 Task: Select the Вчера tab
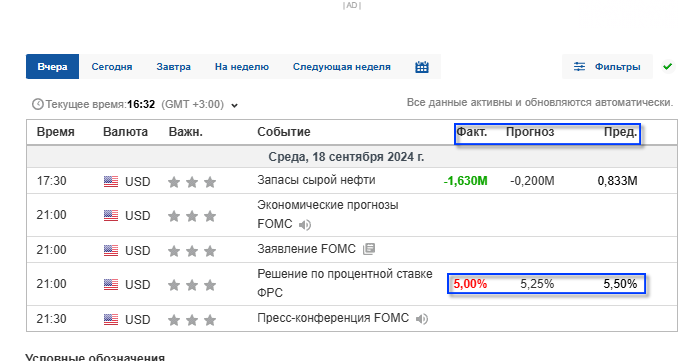[x=53, y=67]
